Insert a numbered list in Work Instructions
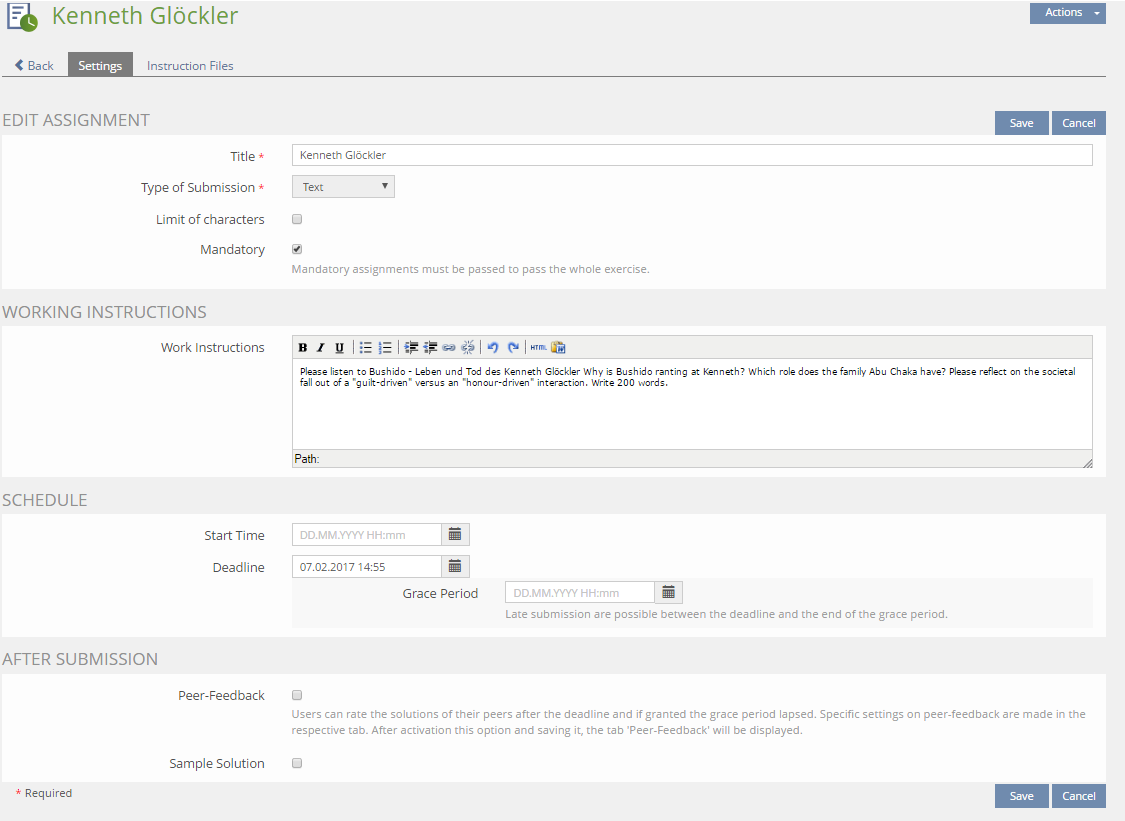The width and height of the screenshot is (1125, 821). [385, 348]
